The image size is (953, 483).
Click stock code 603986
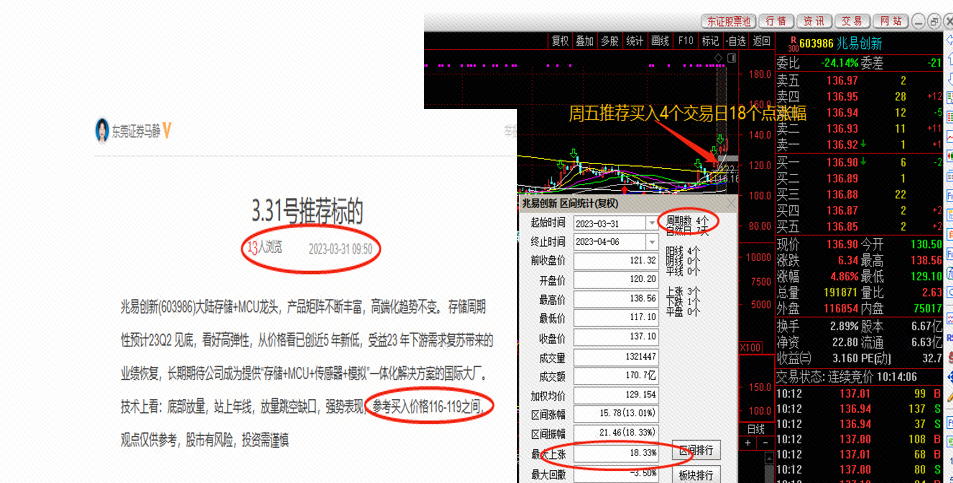pos(816,44)
